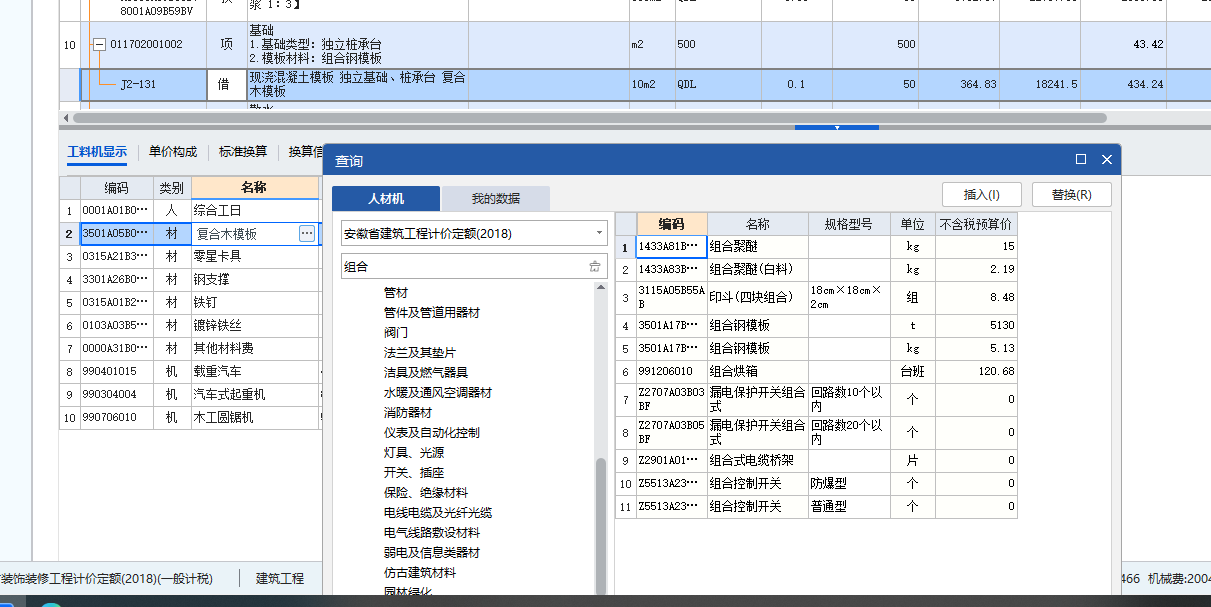Clear search keyword with the broom icon

point(595,267)
